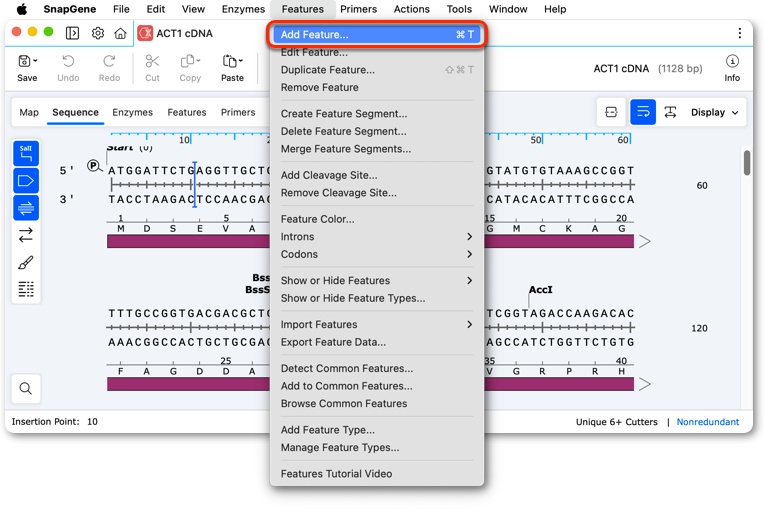Select Remove Feature menu entry
This screenshot has width=764, height=519.
[x=377, y=87]
